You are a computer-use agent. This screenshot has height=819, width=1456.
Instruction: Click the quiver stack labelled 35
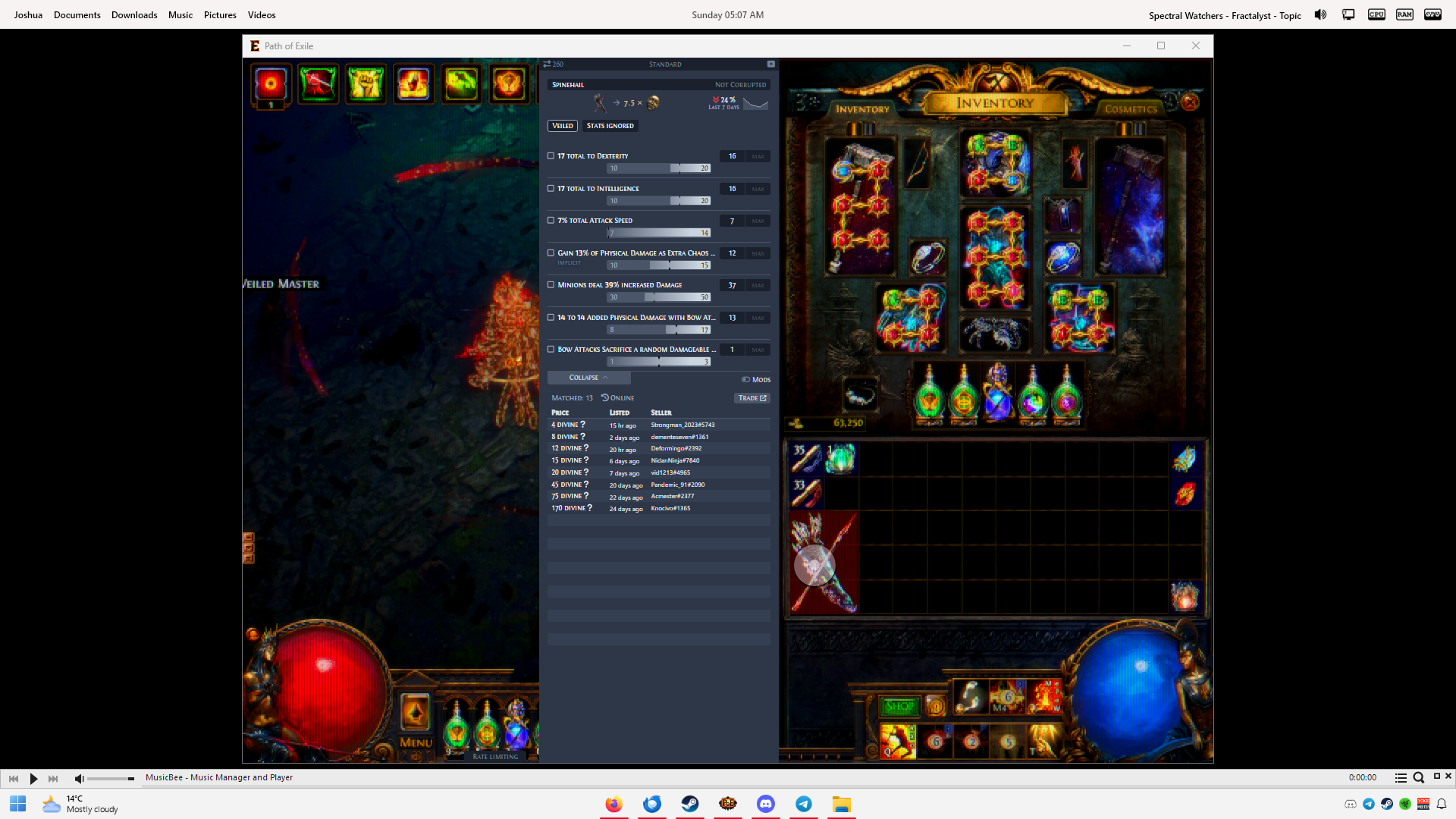(806, 459)
